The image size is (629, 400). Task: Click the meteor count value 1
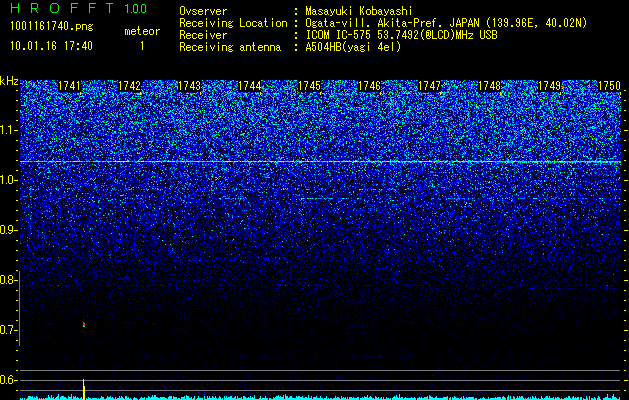click(x=142, y=46)
